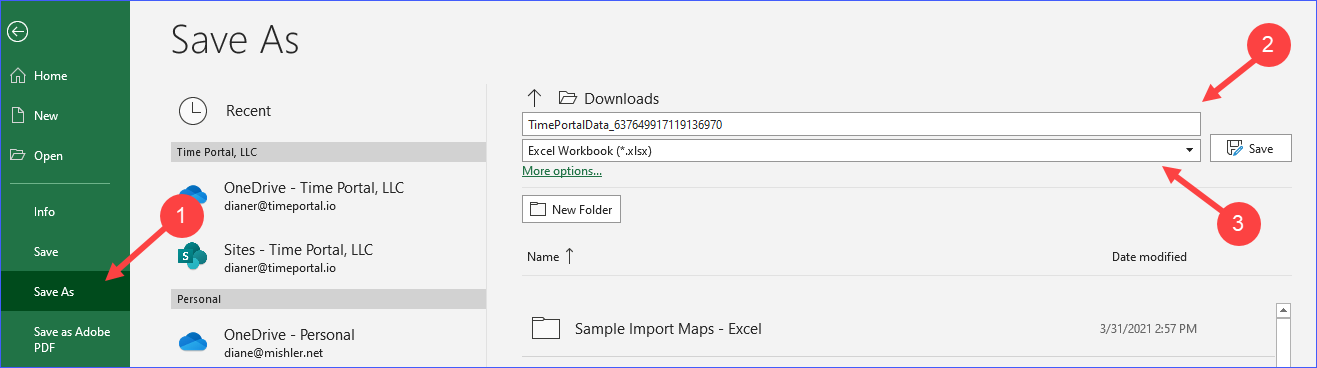The image size is (1317, 368).
Task: Click the OneDrive Personal cloud icon
Action: (x=192, y=342)
